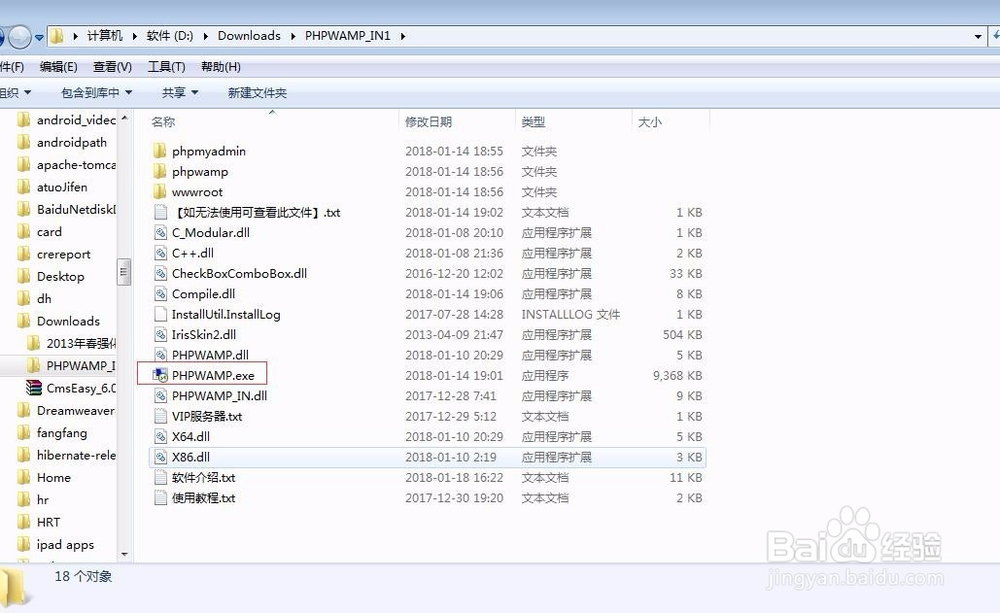Select BaiduNetdisk folder in sidebar
This screenshot has height=613, width=1000.
point(67,209)
